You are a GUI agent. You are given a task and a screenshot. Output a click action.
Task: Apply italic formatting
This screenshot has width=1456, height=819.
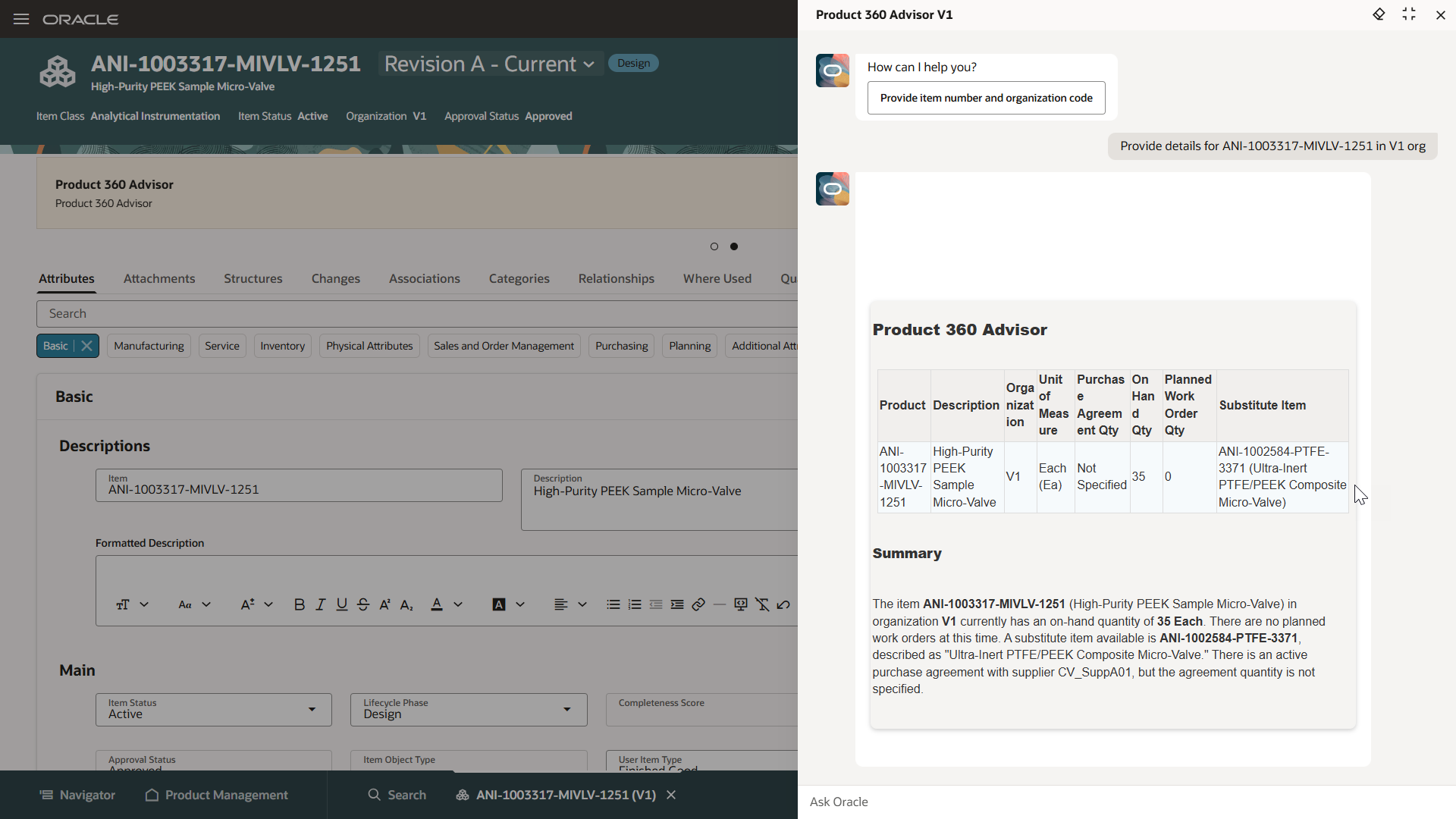tap(321, 604)
